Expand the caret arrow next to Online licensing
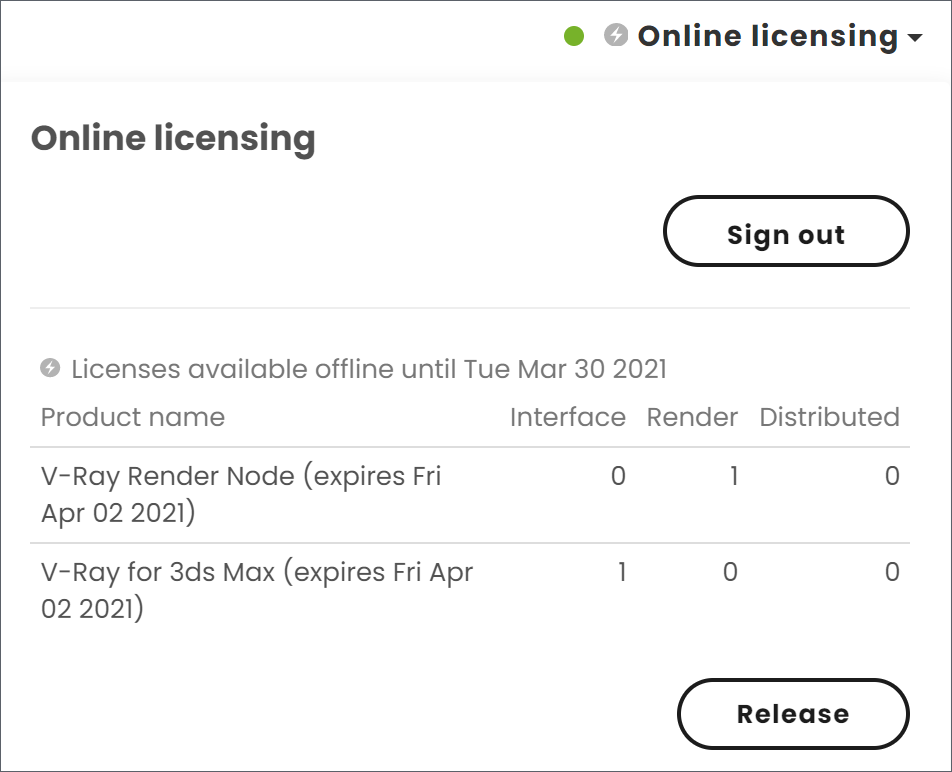This screenshot has height=772, width=952. click(x=915, y=38)
